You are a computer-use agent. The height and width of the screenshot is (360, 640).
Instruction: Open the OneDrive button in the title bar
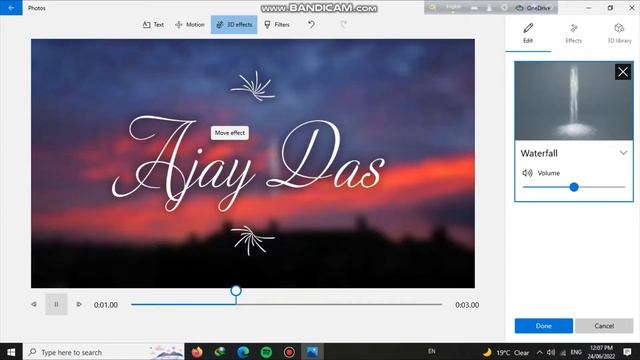533,8
